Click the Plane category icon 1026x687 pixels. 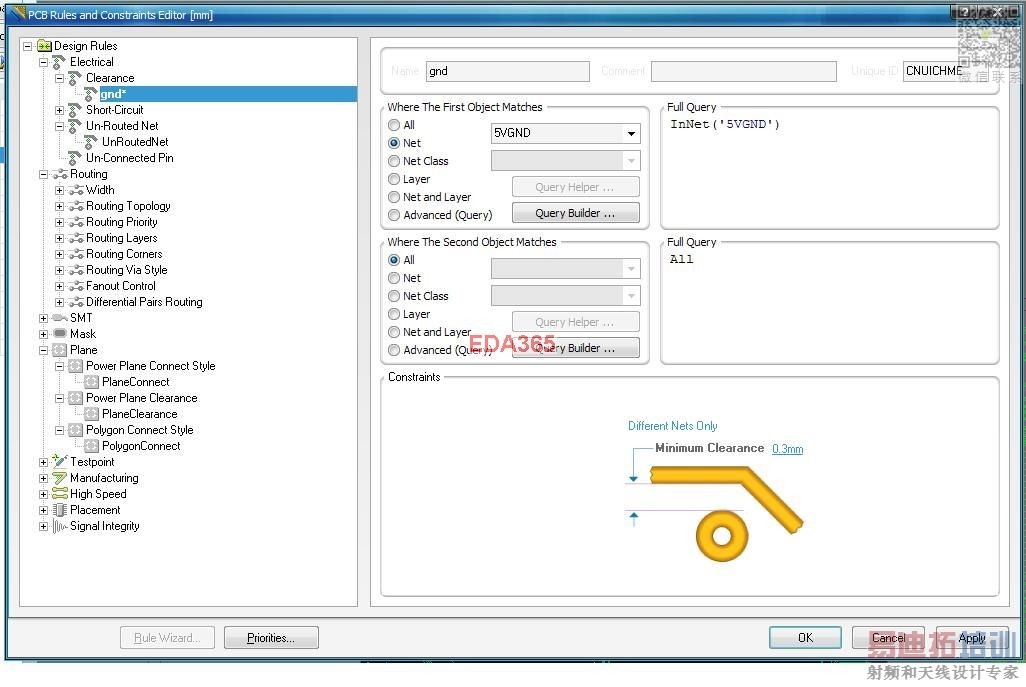60,350
